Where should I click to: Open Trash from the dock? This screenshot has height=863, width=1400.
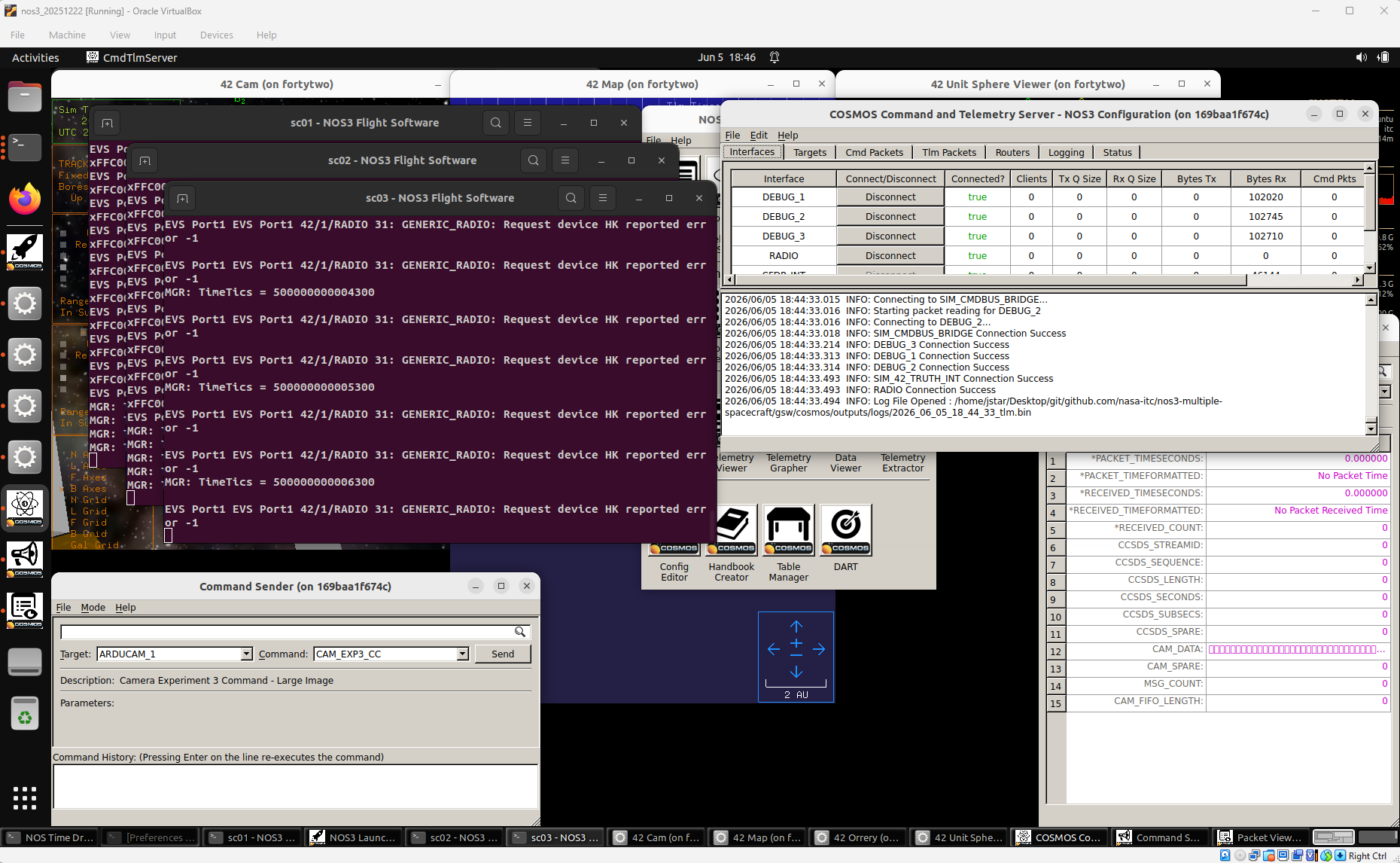(25, 712)
